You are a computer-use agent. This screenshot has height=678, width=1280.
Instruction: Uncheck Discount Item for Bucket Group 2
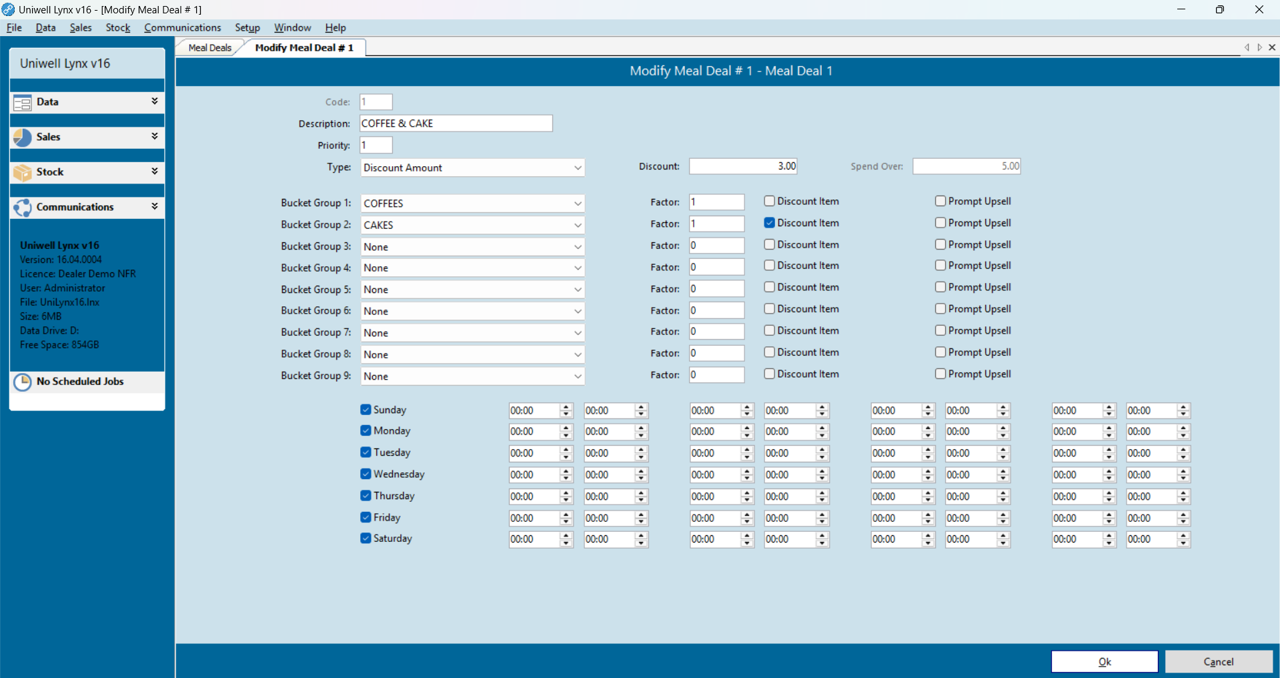(770, 223)
